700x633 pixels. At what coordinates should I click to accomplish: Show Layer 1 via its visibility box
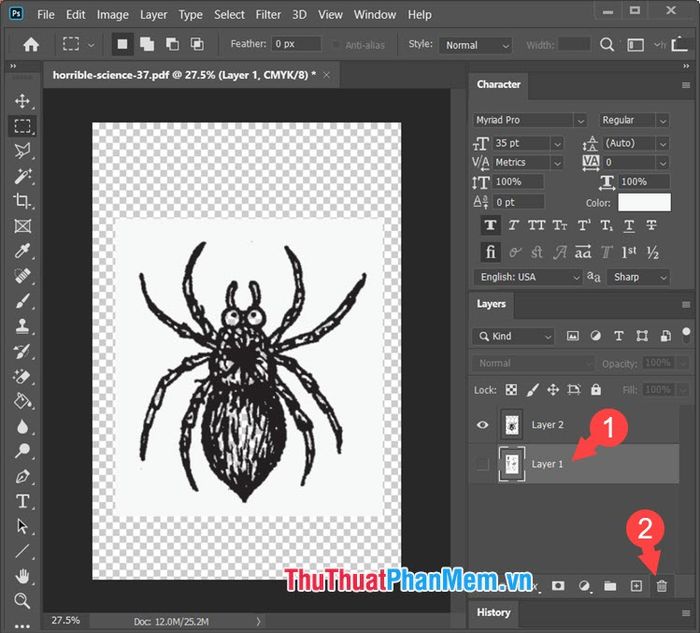(x=482, y=464)
